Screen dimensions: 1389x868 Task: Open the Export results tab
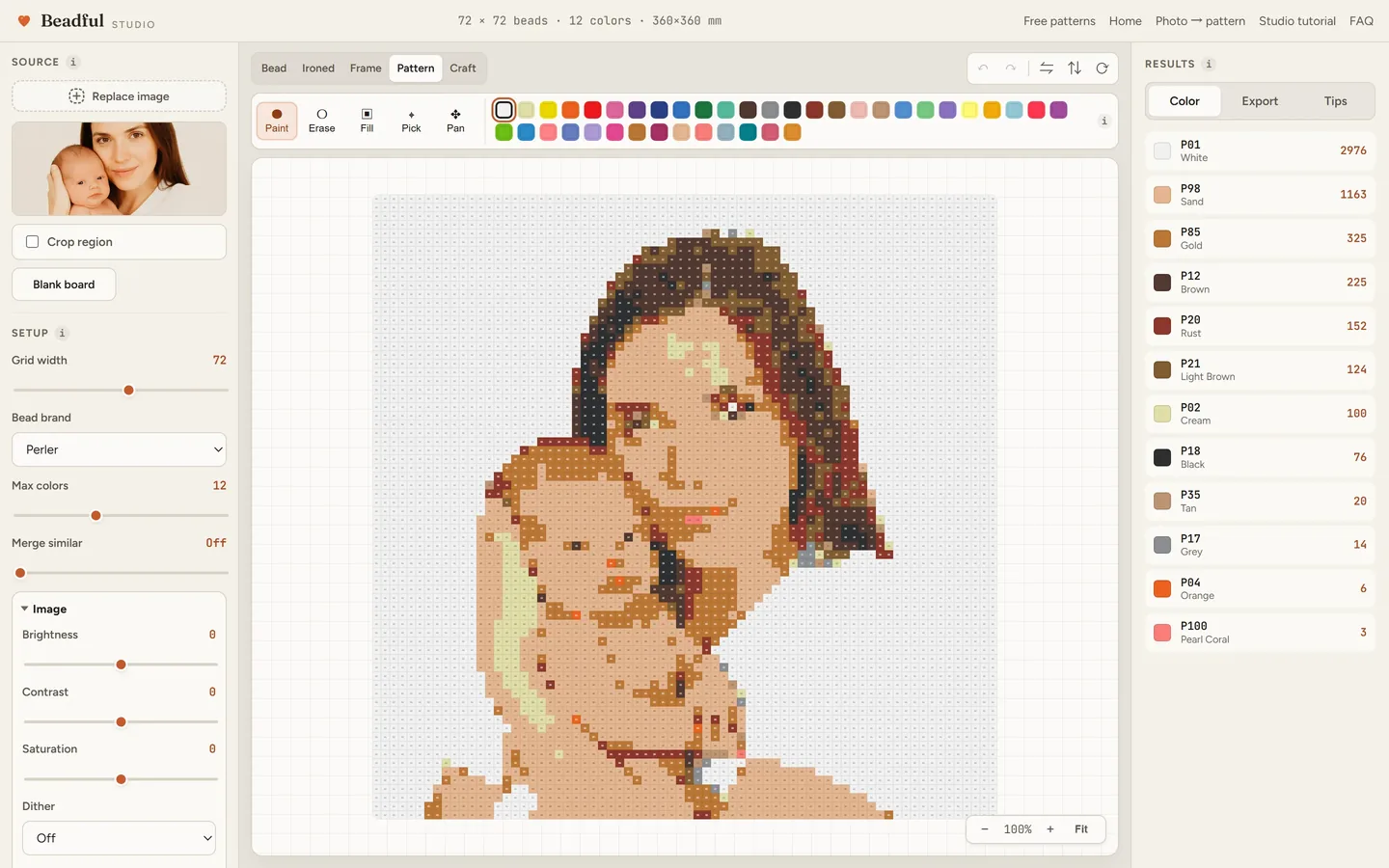point(1260,101)
